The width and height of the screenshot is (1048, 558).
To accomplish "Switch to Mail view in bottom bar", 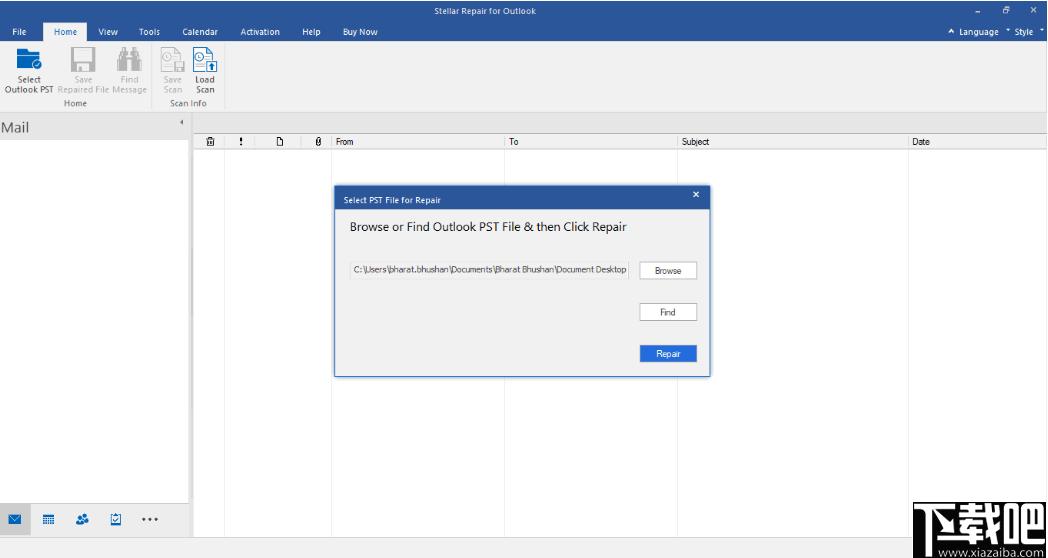I will coord(15,519).
